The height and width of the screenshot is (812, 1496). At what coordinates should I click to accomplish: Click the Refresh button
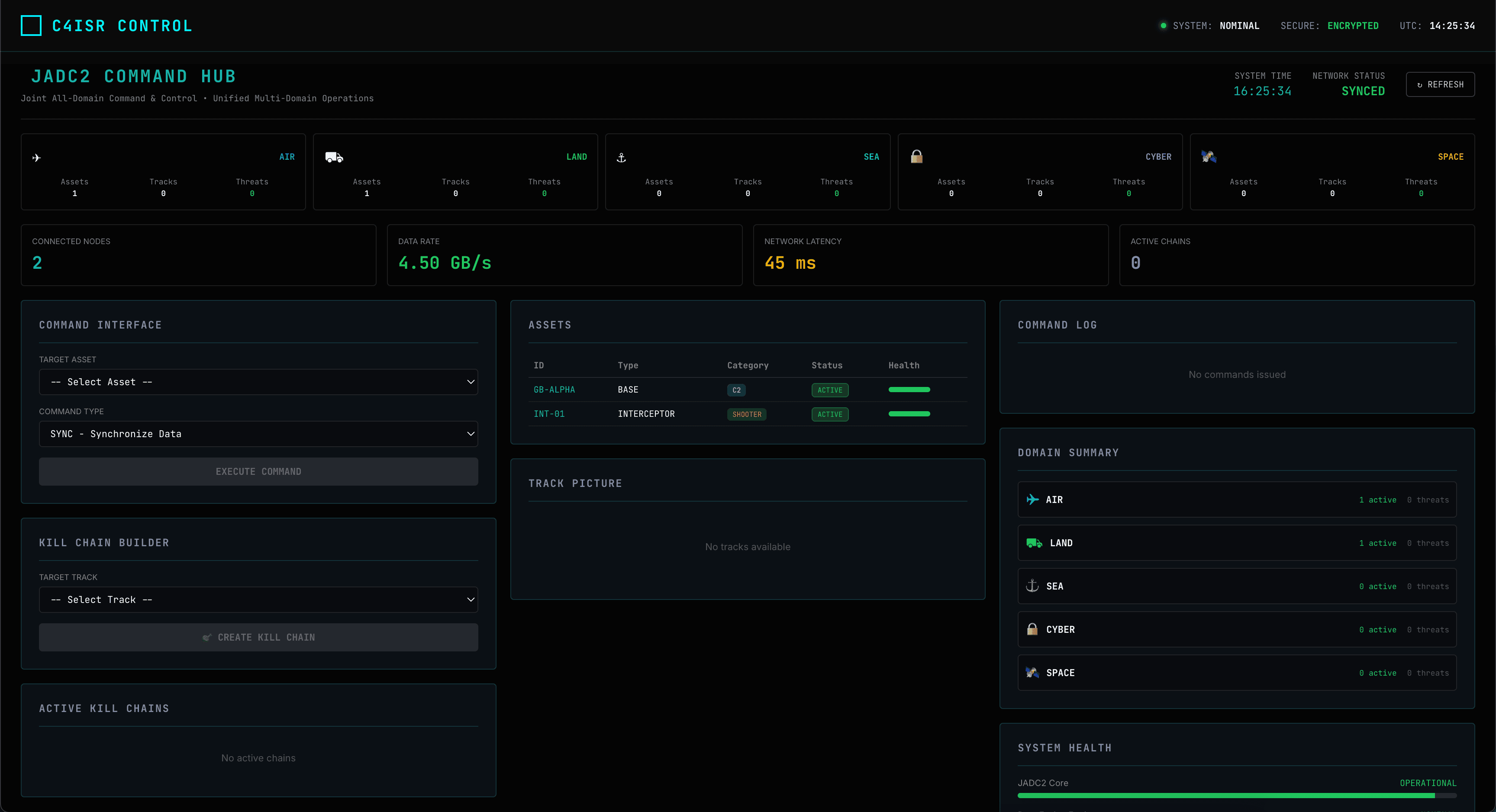point(1440,84)
